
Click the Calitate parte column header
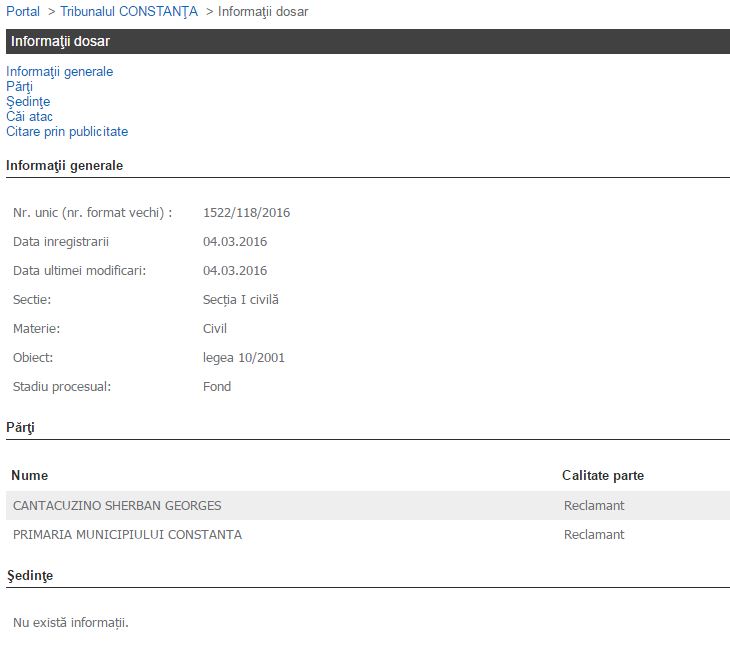coord(603,476)
